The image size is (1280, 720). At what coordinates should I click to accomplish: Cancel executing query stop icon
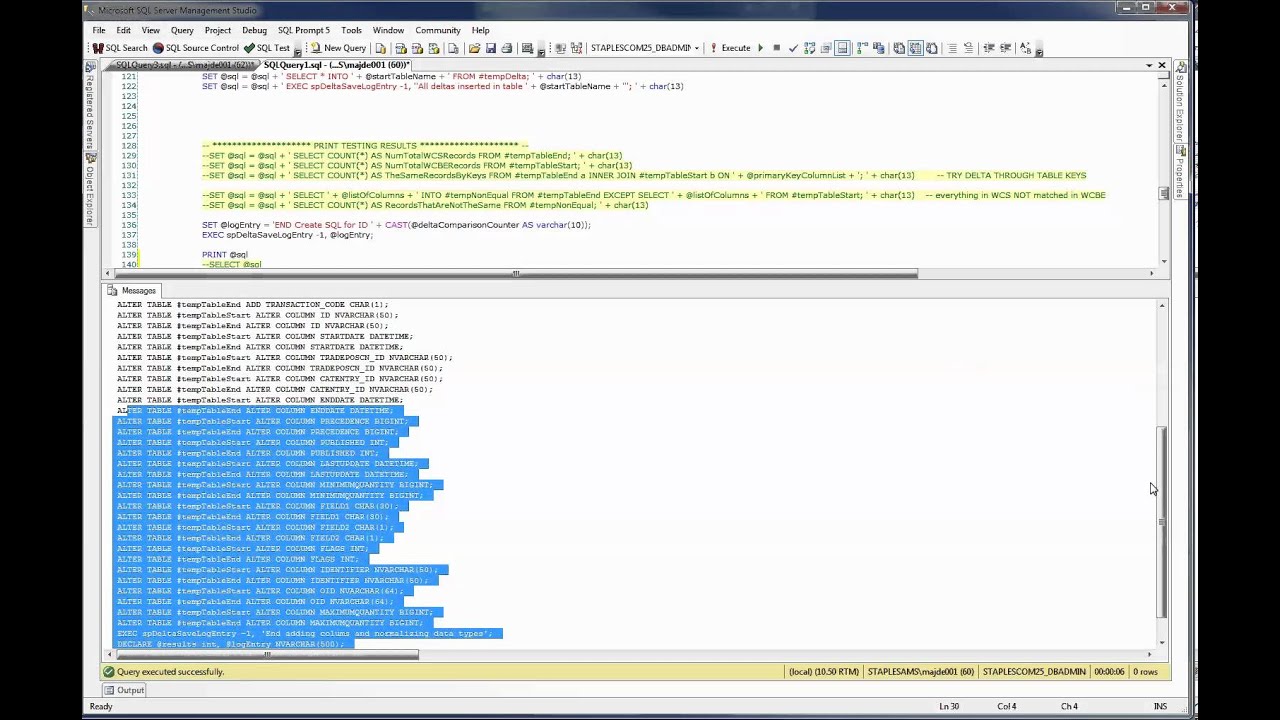[776, 48]
